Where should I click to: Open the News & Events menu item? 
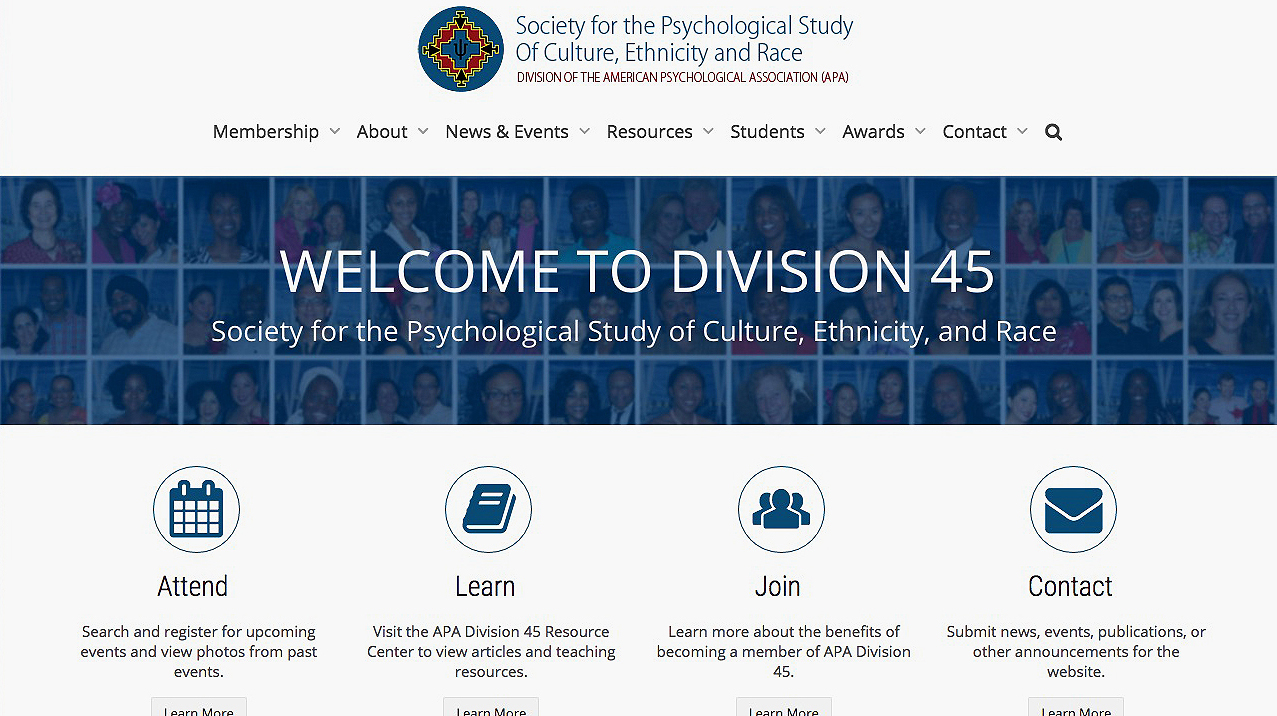pyautogui.click(x=507, y=132)
